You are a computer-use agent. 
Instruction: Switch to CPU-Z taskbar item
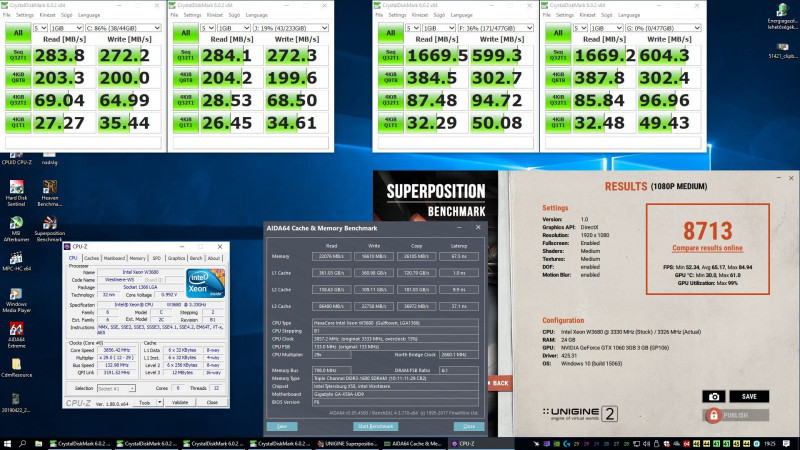click(x=480, y=444)
